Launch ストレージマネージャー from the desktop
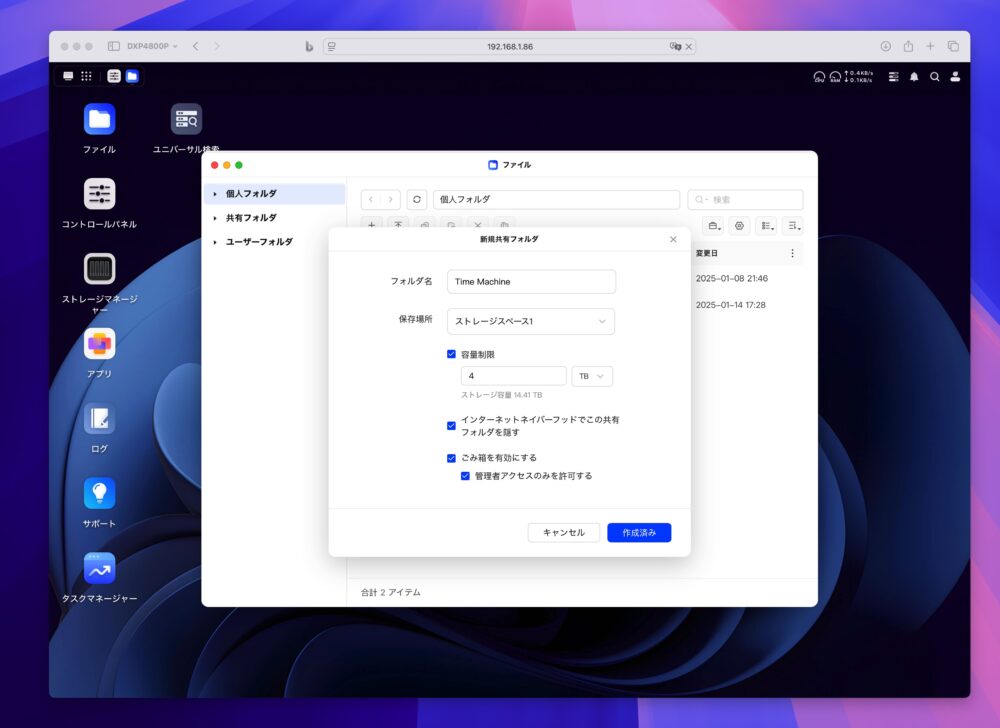 99,269
